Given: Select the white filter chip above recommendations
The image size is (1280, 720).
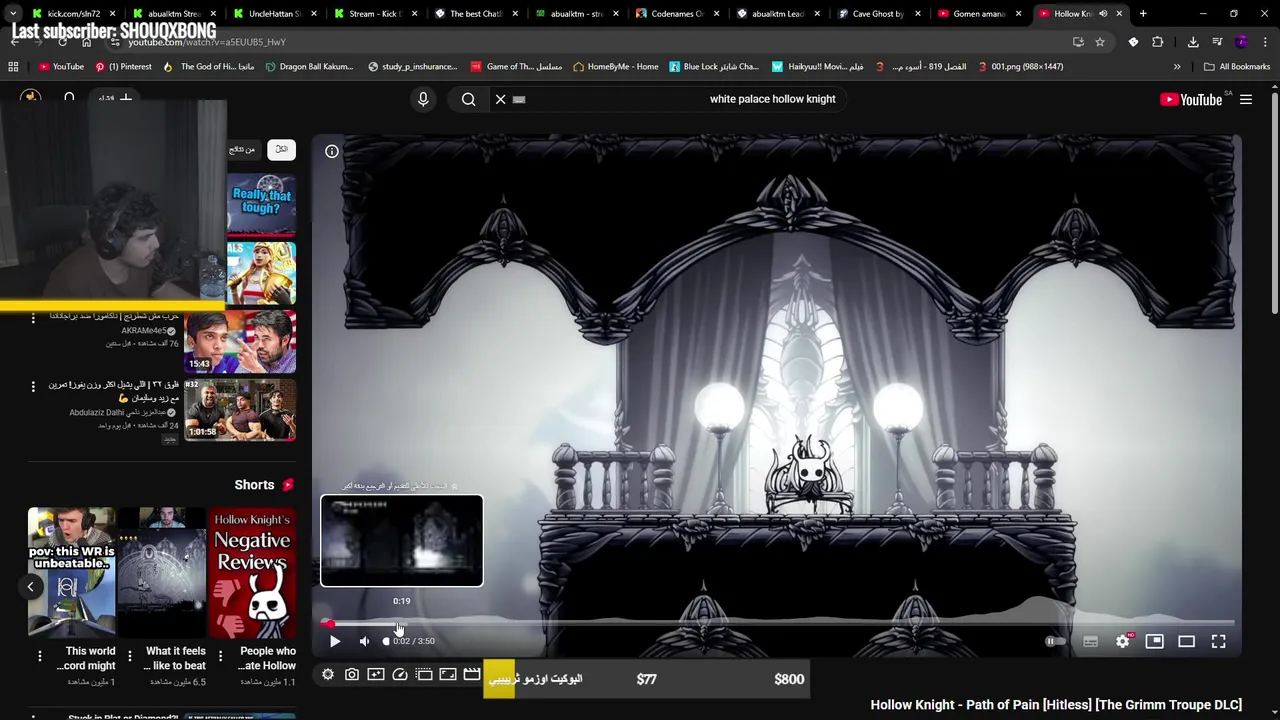Looking at the screenshot, I should pos(281,149).
